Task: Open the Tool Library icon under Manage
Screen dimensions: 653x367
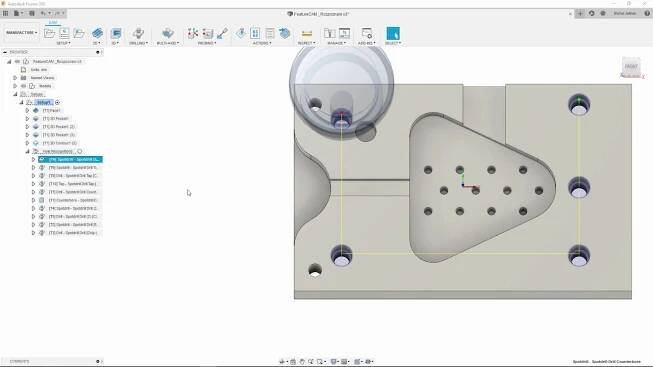Action: (329, 33)
